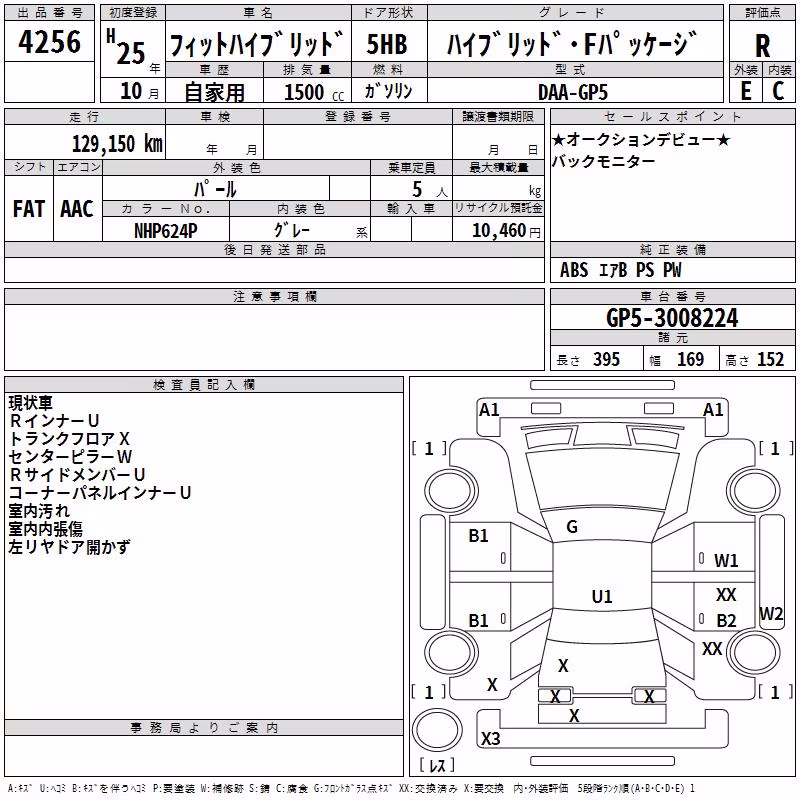Select the model code DAA-GP5
800x800 pixels.
click(x=573, y=92)
